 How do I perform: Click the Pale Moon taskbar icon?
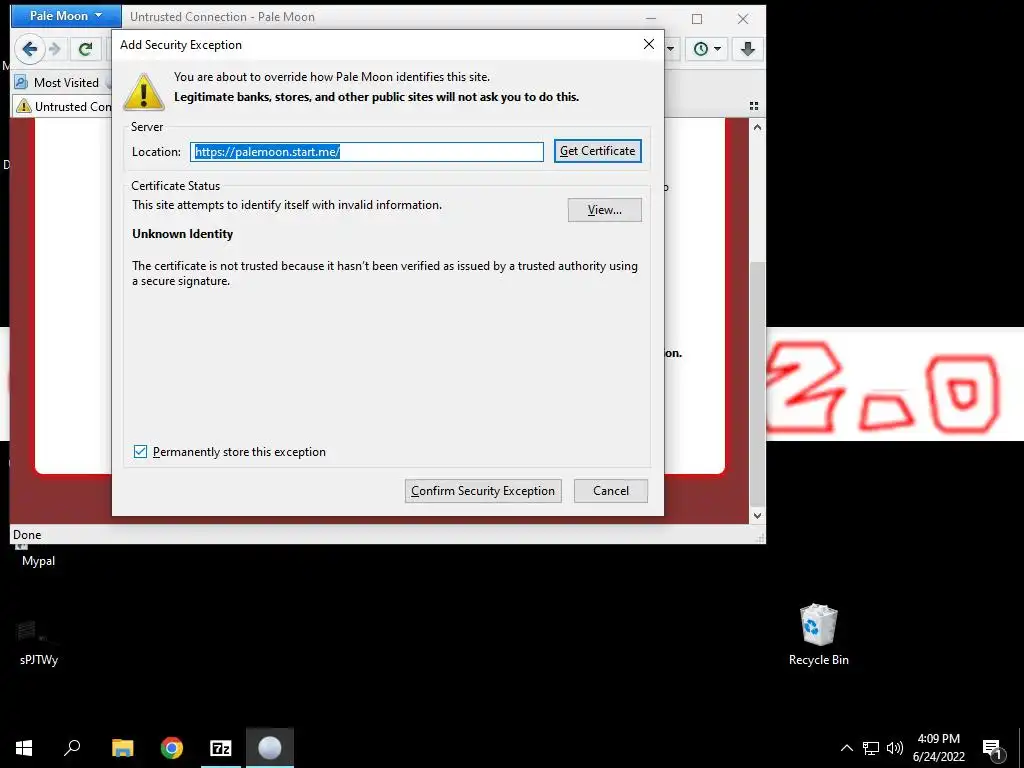270,748
